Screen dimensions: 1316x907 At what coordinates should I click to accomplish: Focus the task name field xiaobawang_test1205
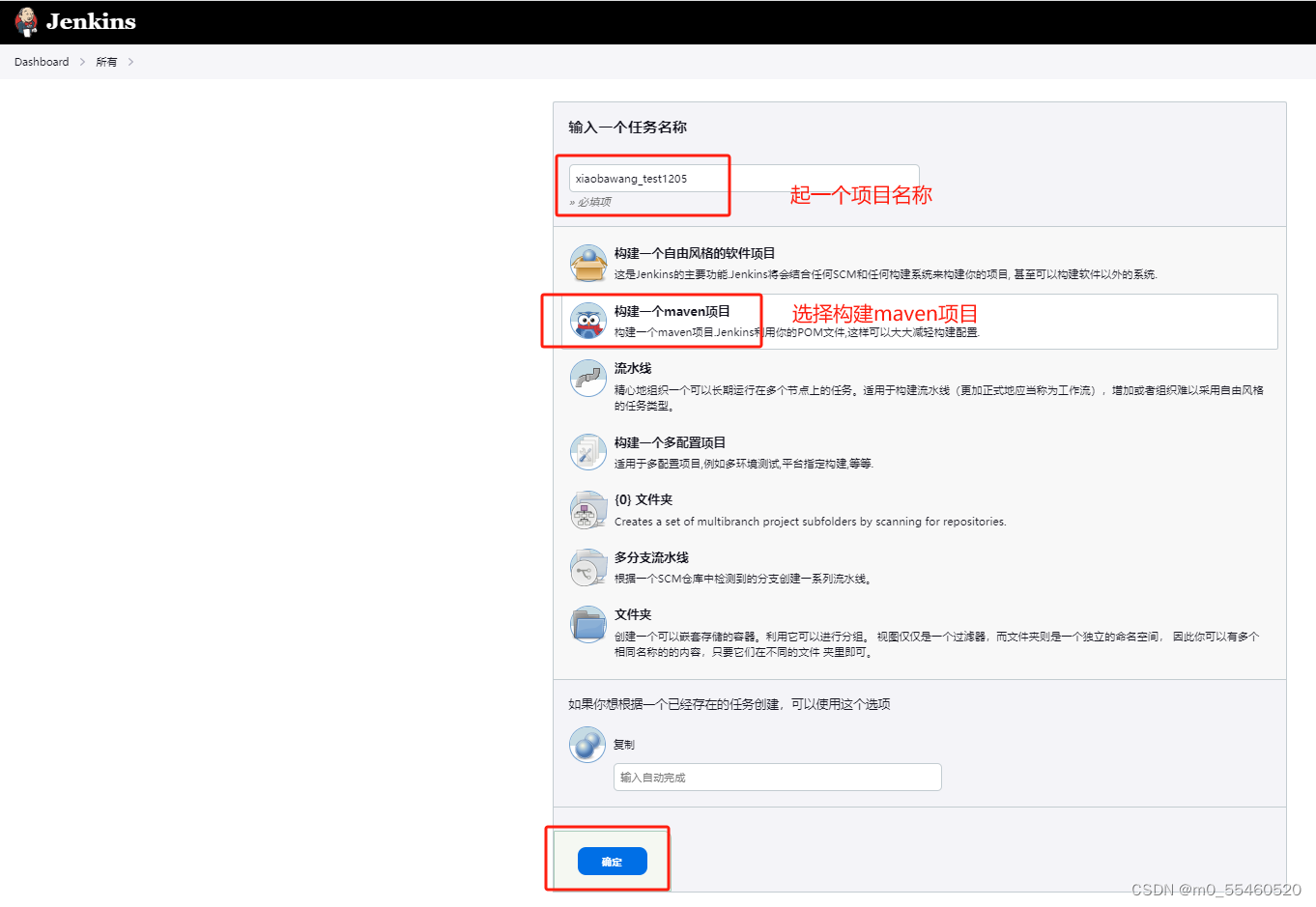pyautogui.click(x=744, y=179)
